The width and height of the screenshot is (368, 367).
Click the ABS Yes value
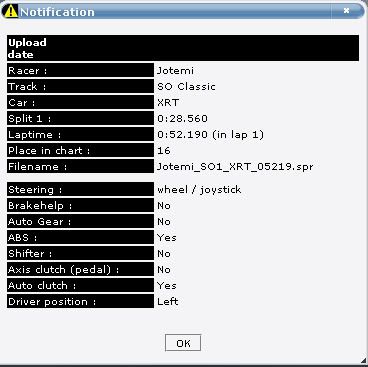(x=167, y=238)
